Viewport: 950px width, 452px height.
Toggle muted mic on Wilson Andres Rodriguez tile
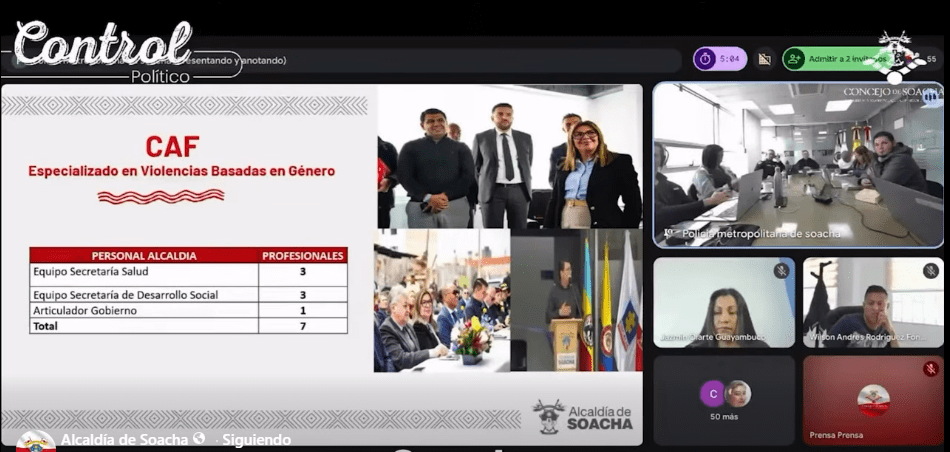pyautogui.click(x=930, y=271)
